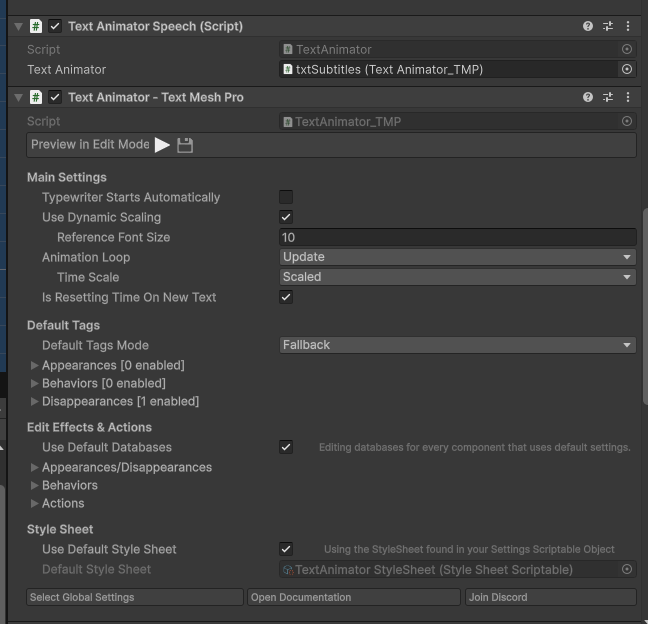Click the Default Style Sheet label
The width and height of the screenshot is (648, 624).
pyautogui.click(x=96, y=569)
